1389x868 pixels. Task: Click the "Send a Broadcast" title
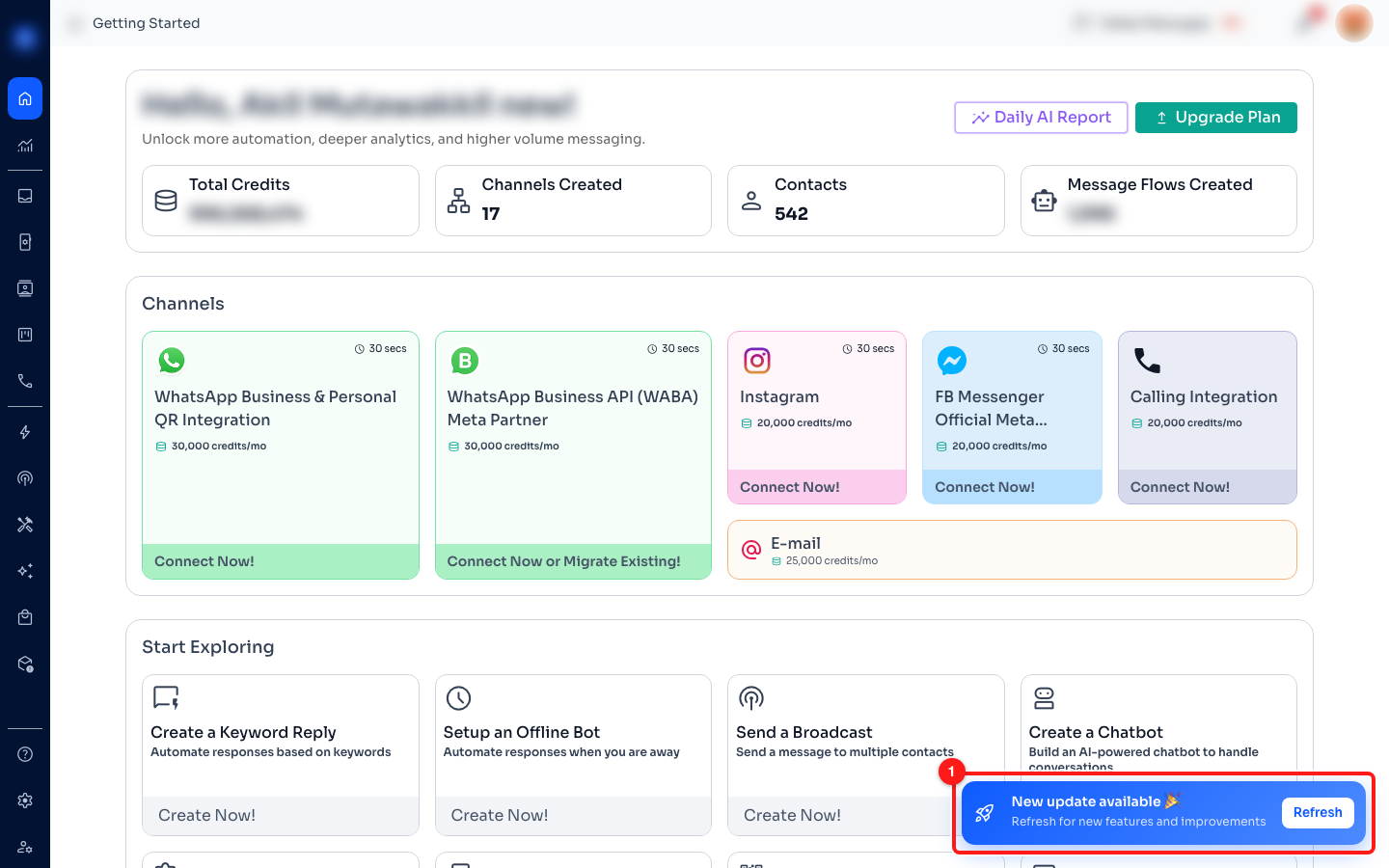pyautogui.click(x=804, y=732)
